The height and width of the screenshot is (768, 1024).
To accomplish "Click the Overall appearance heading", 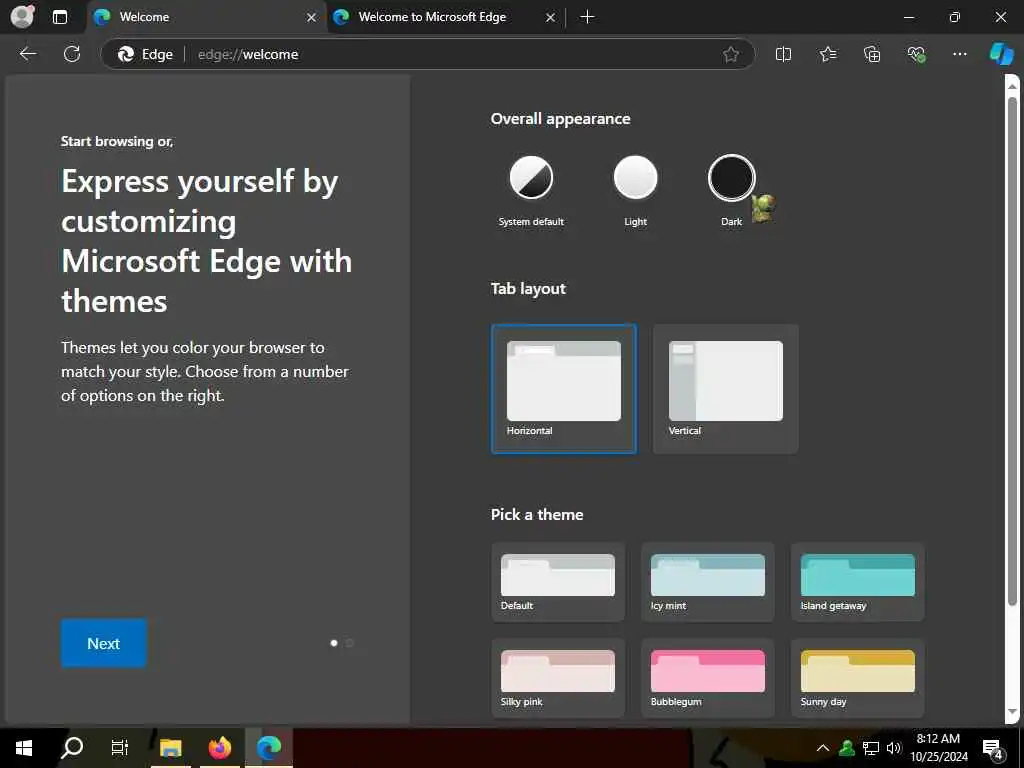I will pos(560,119).
